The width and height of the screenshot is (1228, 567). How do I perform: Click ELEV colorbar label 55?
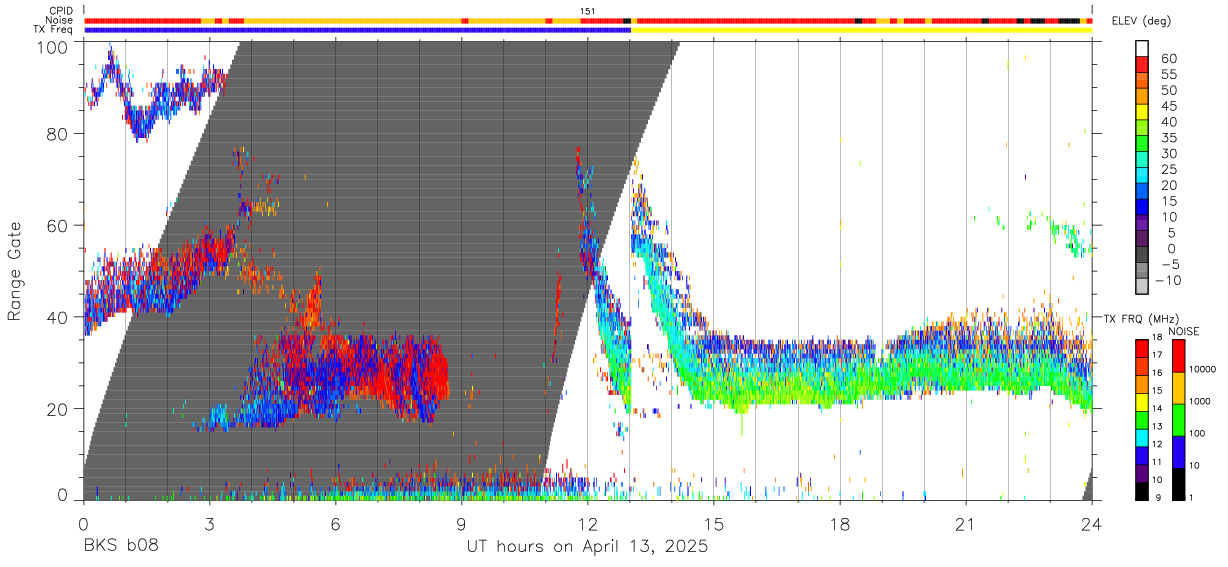(x=1167, y=75)
